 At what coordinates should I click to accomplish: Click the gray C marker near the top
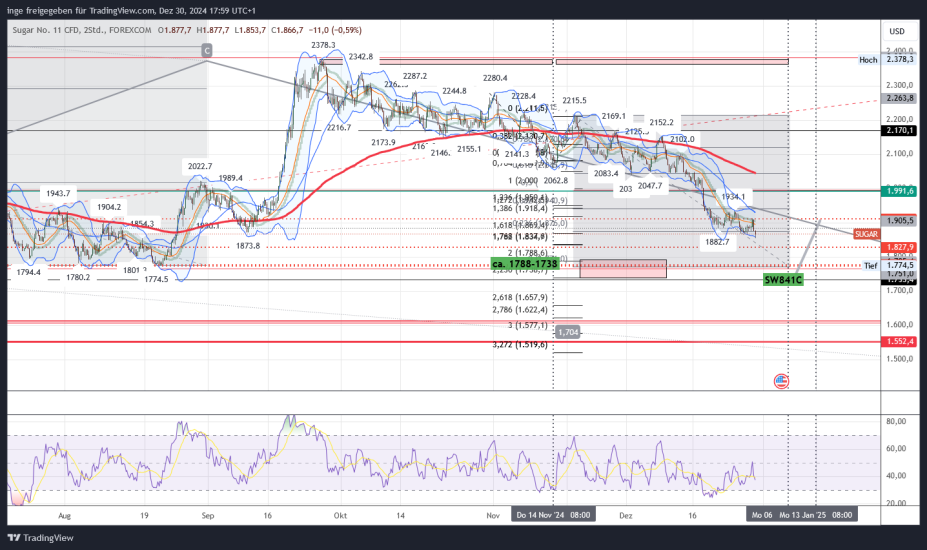pos(206,49)
